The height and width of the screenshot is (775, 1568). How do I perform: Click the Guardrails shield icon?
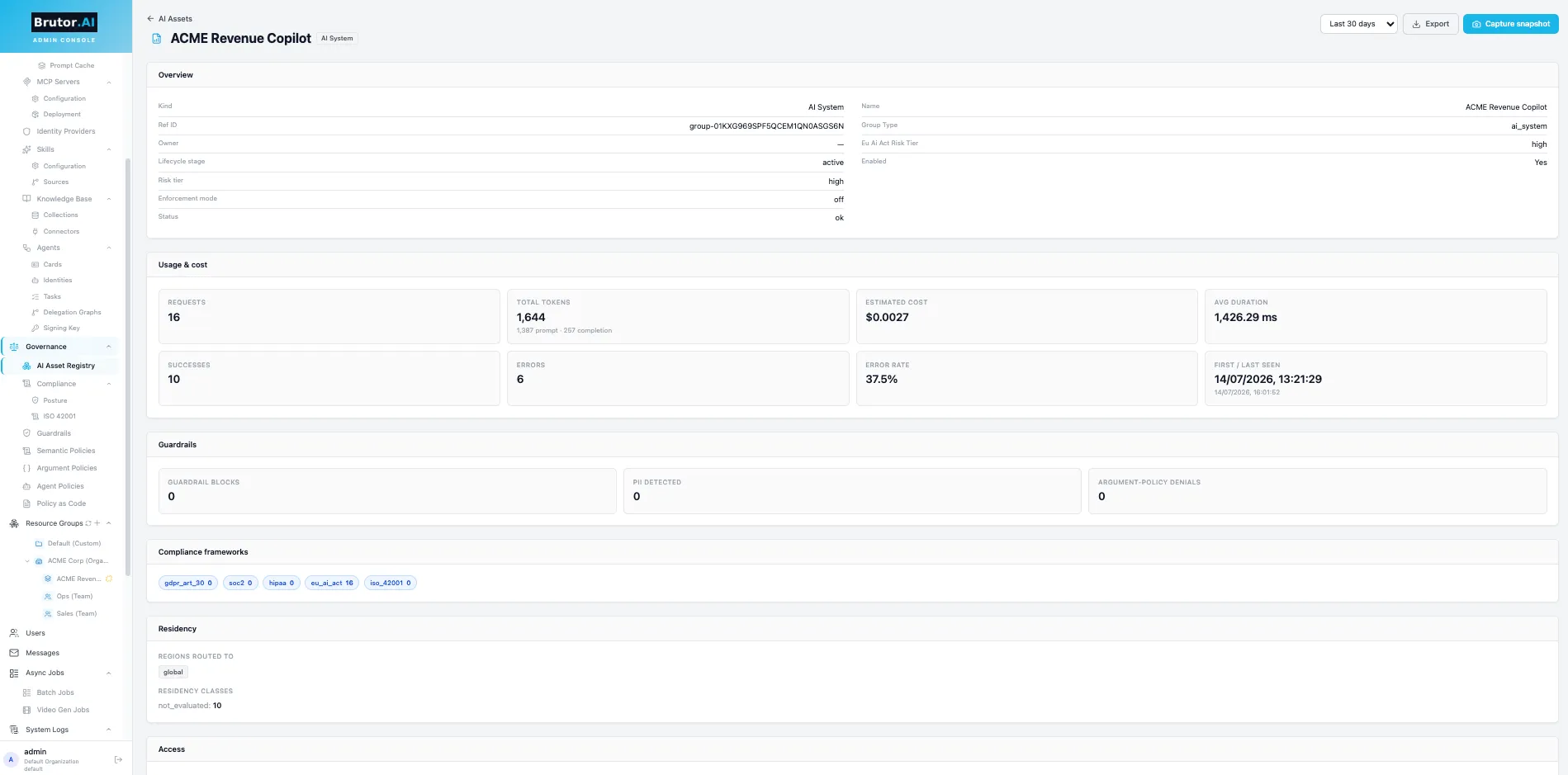click(26, 433)
